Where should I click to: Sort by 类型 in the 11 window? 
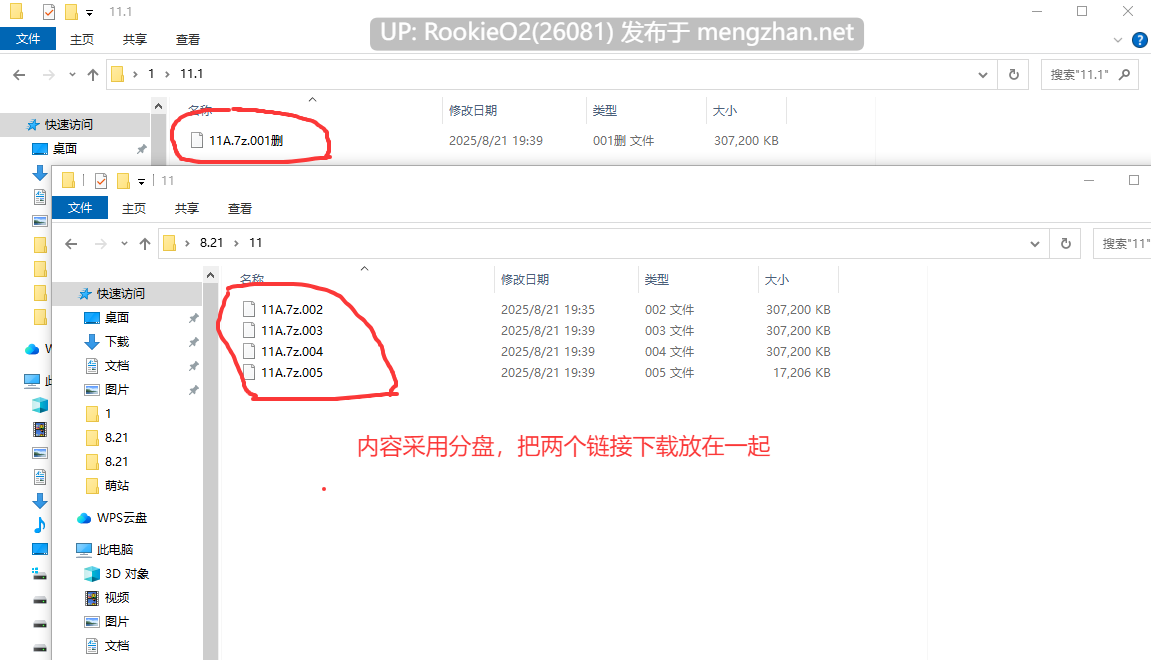point(657,280)
